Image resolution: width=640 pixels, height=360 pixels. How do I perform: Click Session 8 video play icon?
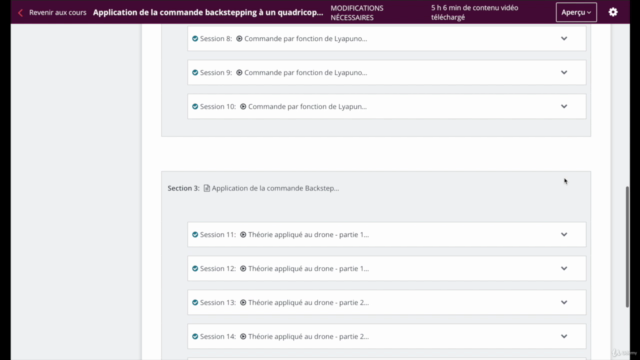click(239, 39)
